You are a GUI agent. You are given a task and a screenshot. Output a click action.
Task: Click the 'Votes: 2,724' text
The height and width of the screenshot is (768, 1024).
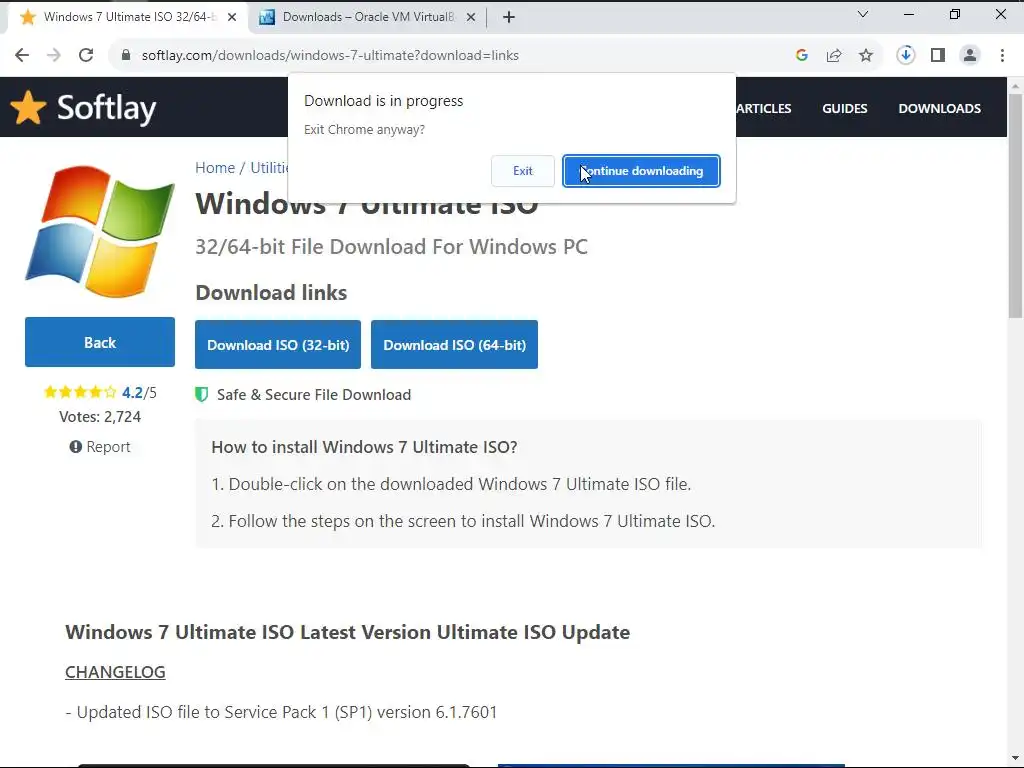pyautogui.click(x=100, y=417)
